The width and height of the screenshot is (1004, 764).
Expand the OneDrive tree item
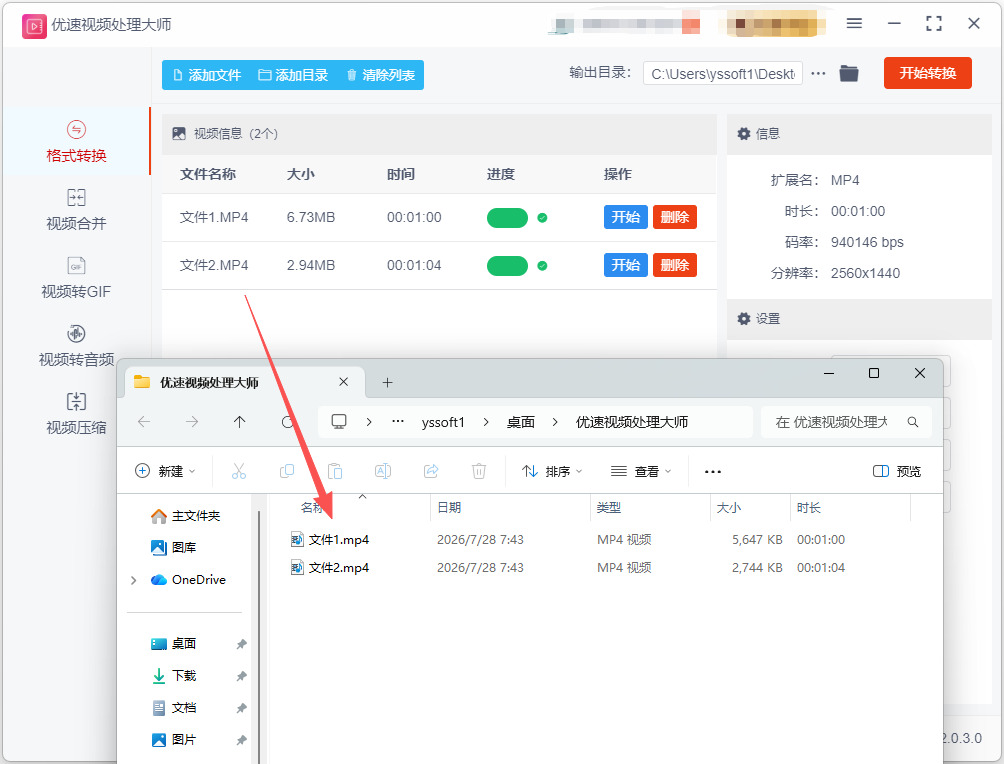click(x=133, y=580)
